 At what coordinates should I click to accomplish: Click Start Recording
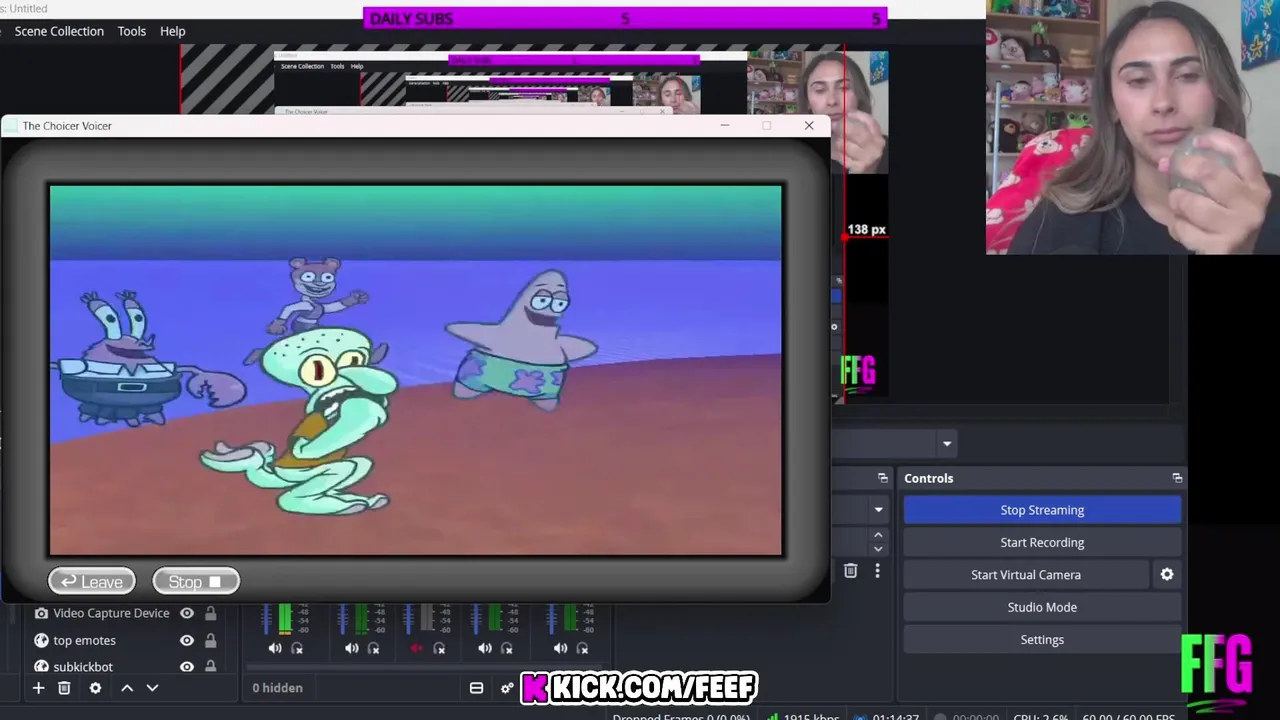pos(1042,542)
